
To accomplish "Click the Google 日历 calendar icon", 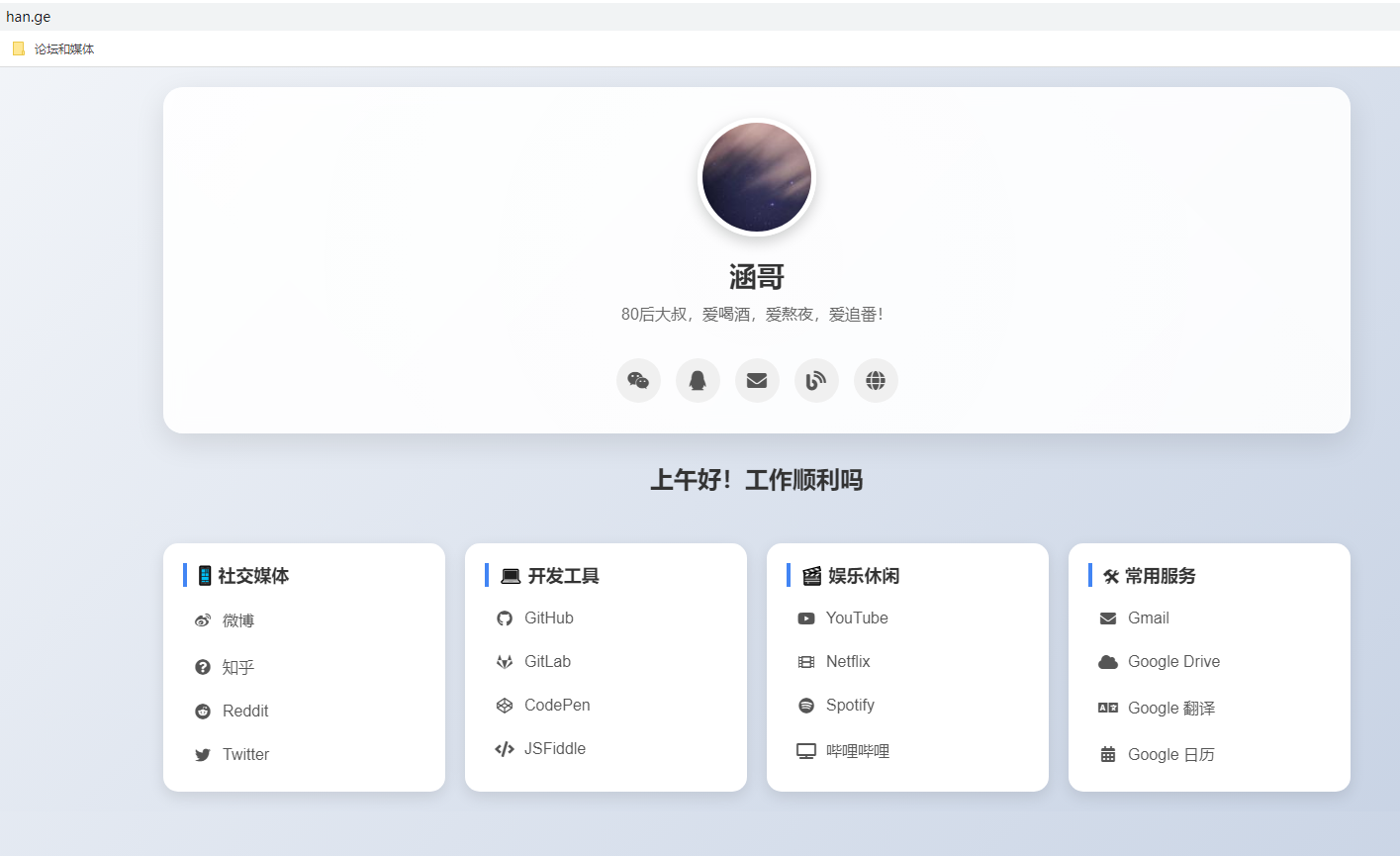I will [x=1108, y=754].
